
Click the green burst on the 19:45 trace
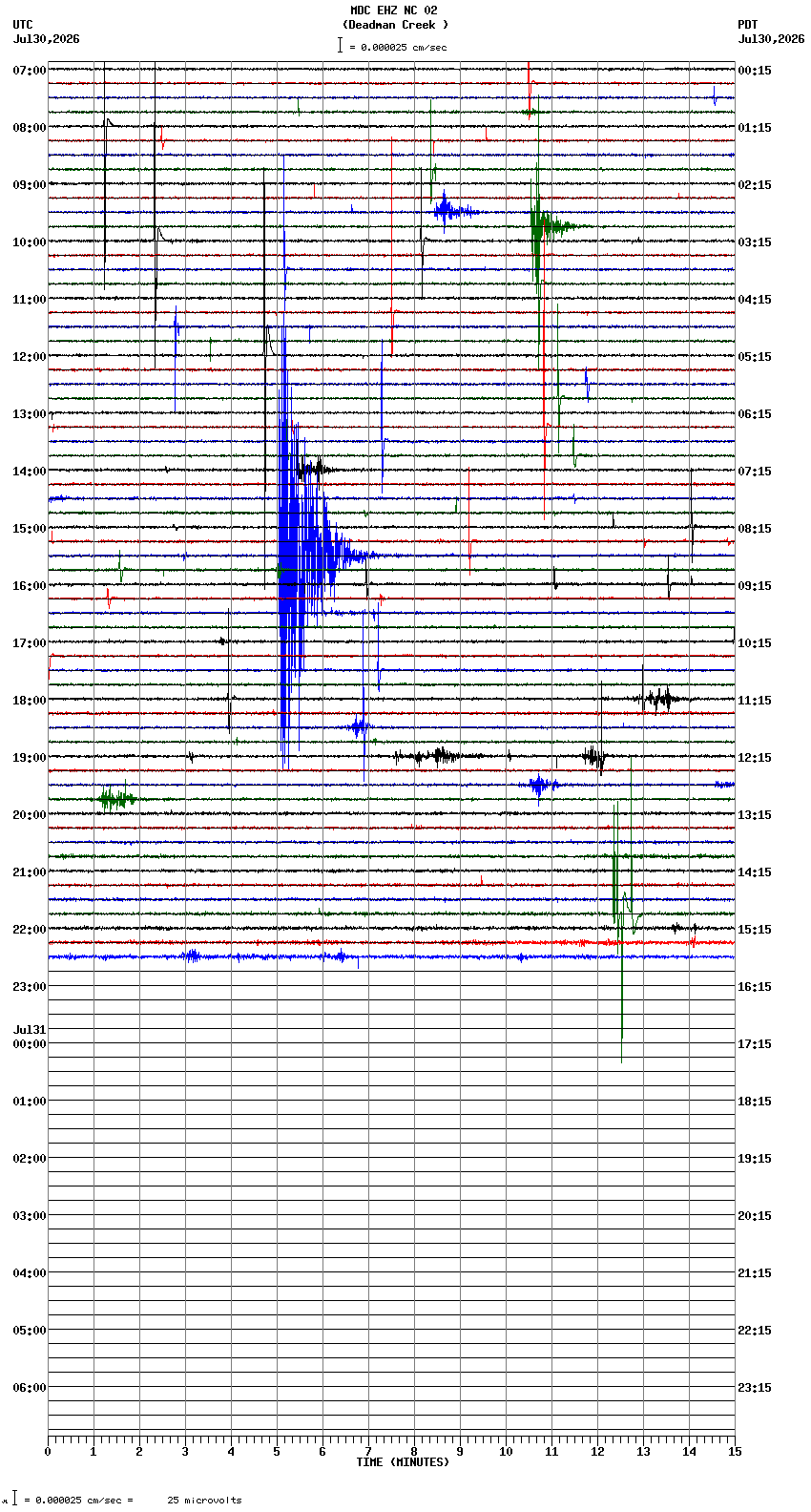116,798
